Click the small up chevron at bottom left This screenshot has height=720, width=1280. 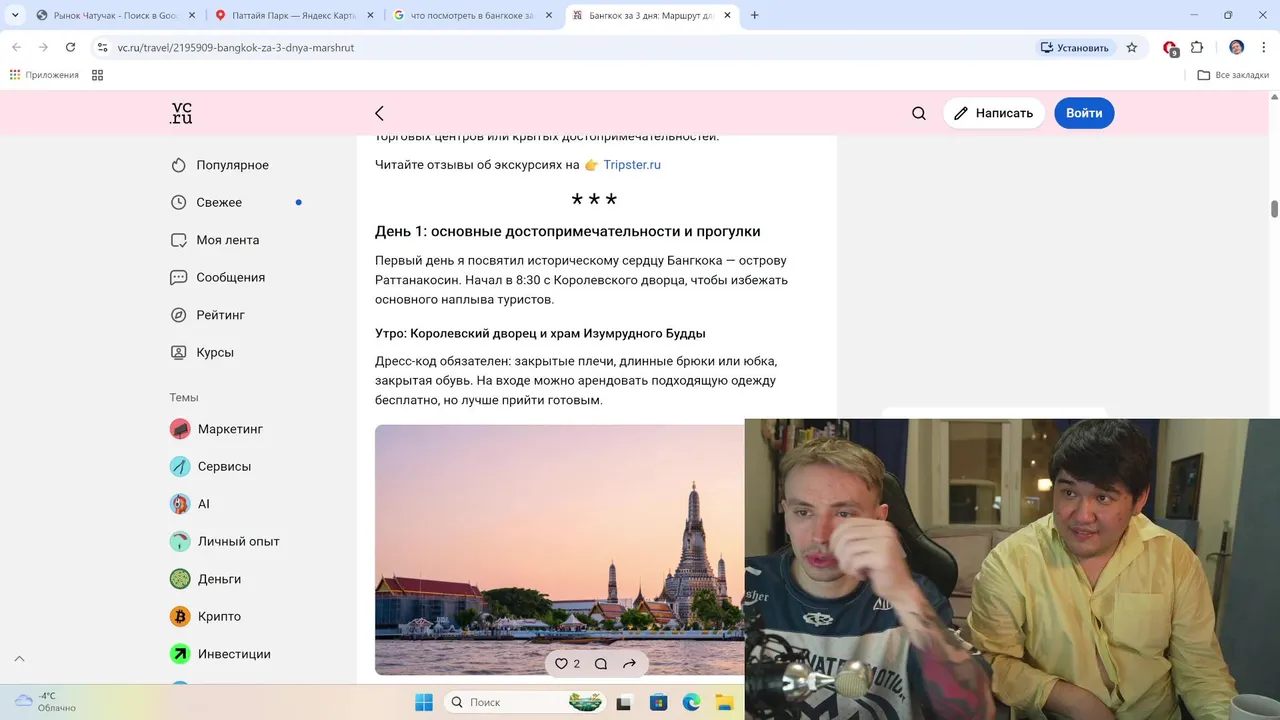coord(19,659)
